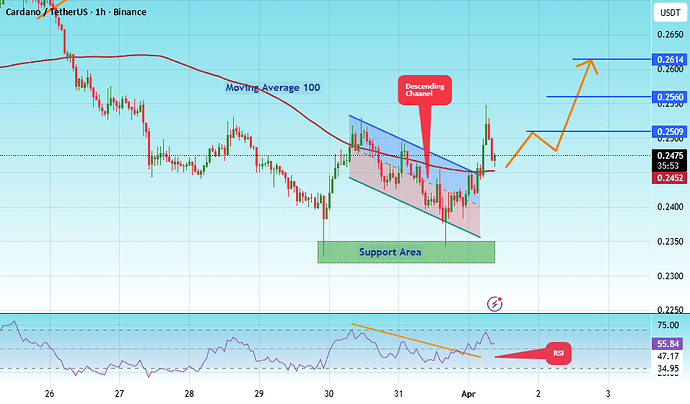Viewport: 690px width, 404px height.
Task: Select the Moving Average 100 text label
Action: [273, 88]
